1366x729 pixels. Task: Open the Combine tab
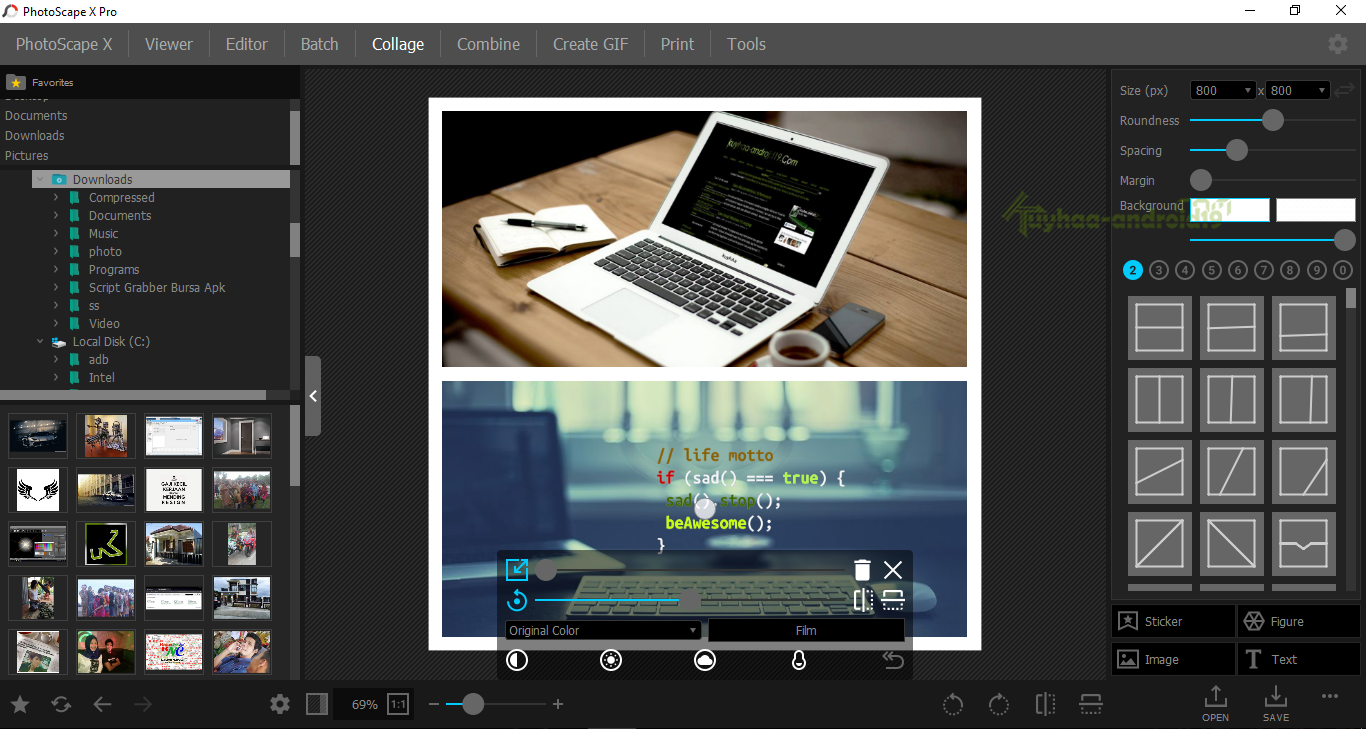488,44
